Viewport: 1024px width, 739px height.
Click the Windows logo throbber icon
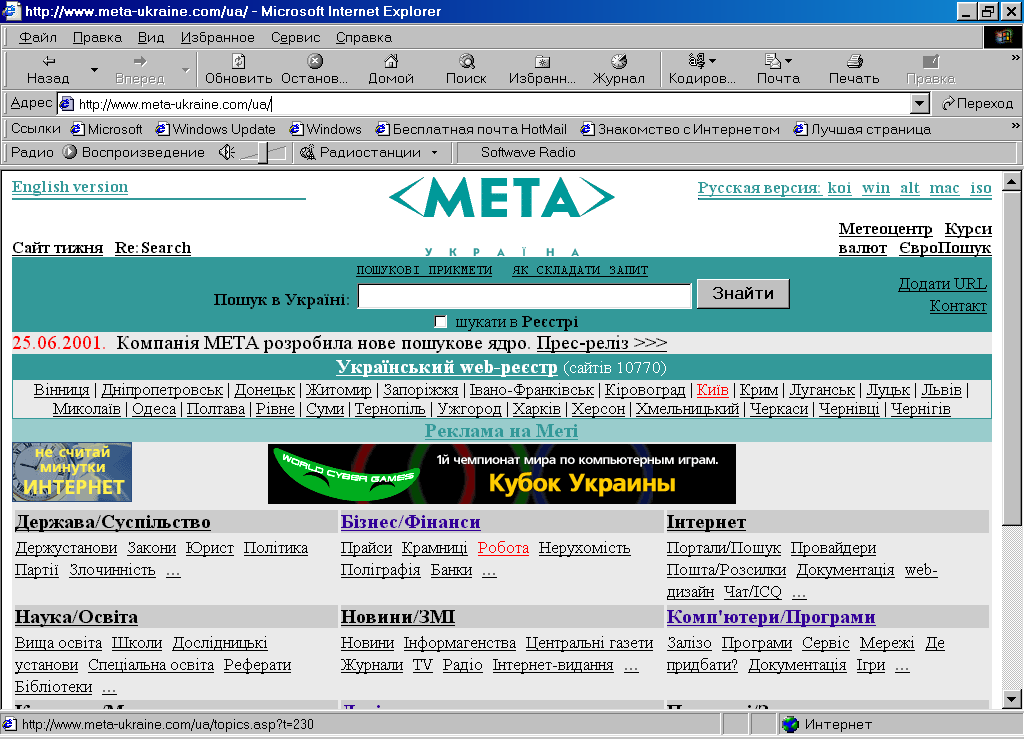click(1003, 37)
